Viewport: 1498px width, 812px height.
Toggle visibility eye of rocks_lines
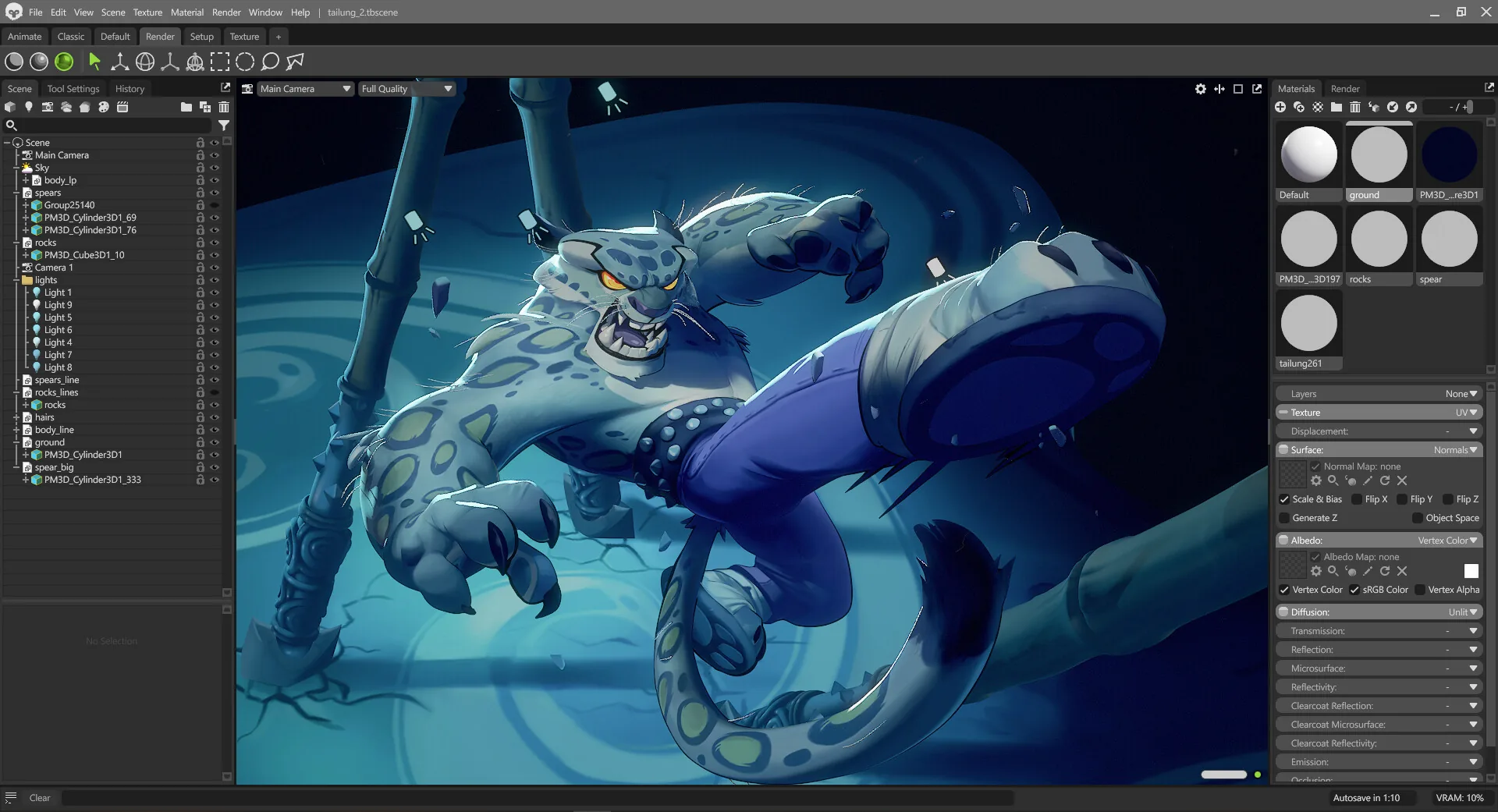tap(215, 392)
